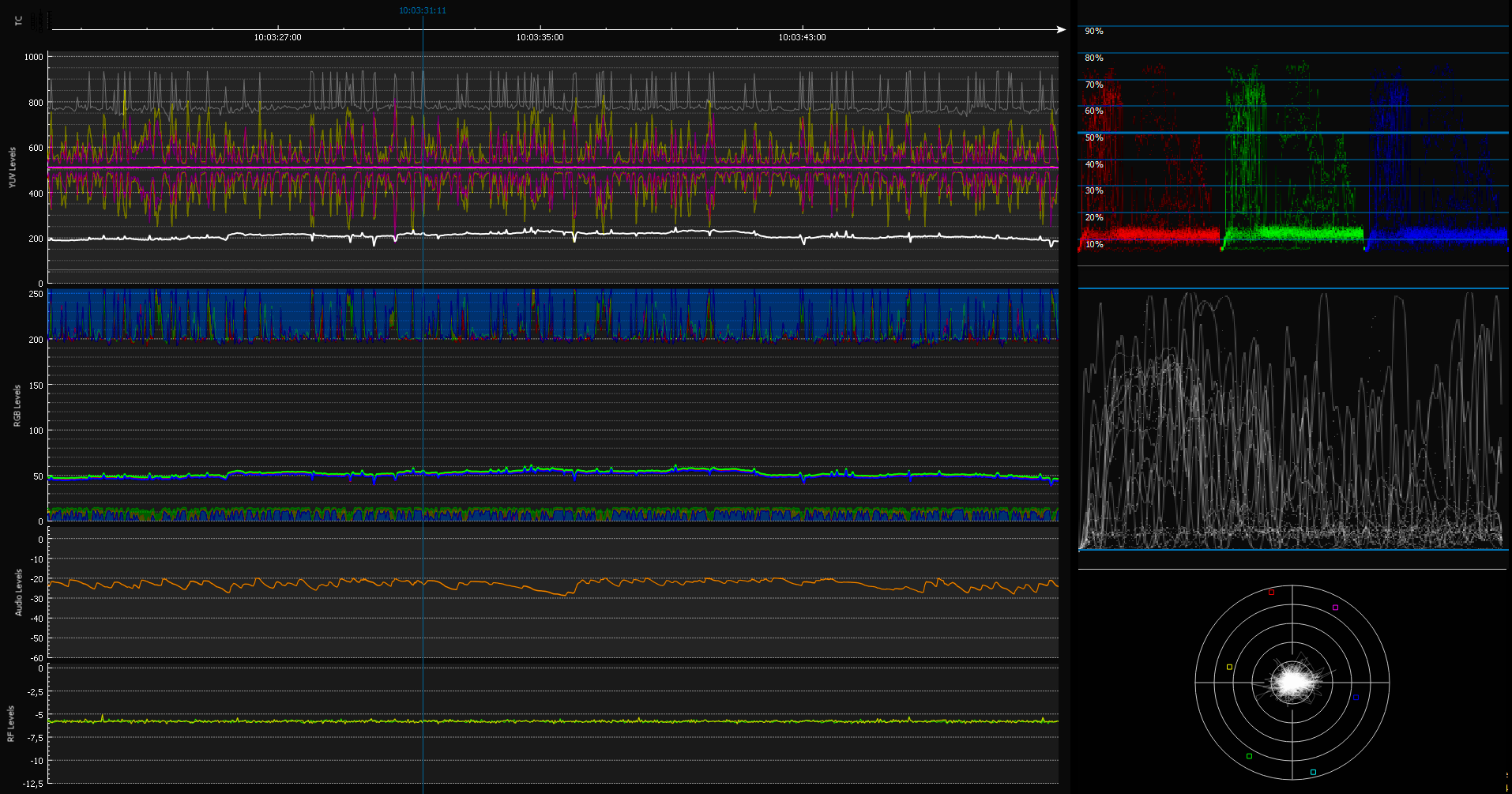The height and width of the screenshot is (794, 1512).
Task: Click the 10% gridline label in RGB parade
Action: (x=1093, y=244)
